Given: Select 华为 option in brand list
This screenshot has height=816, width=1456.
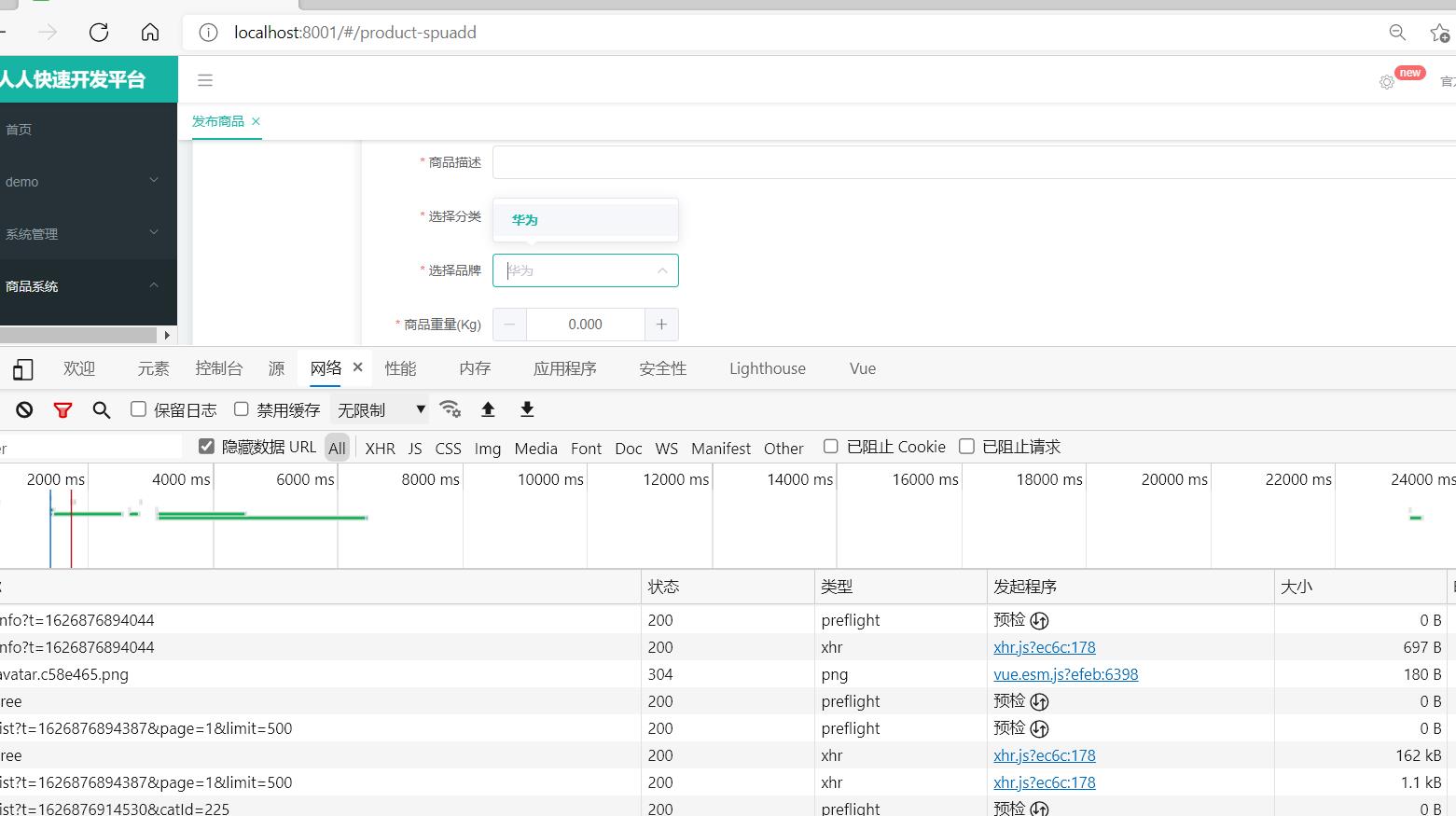Looking at the screenshot, I should [x=586, y=220].
